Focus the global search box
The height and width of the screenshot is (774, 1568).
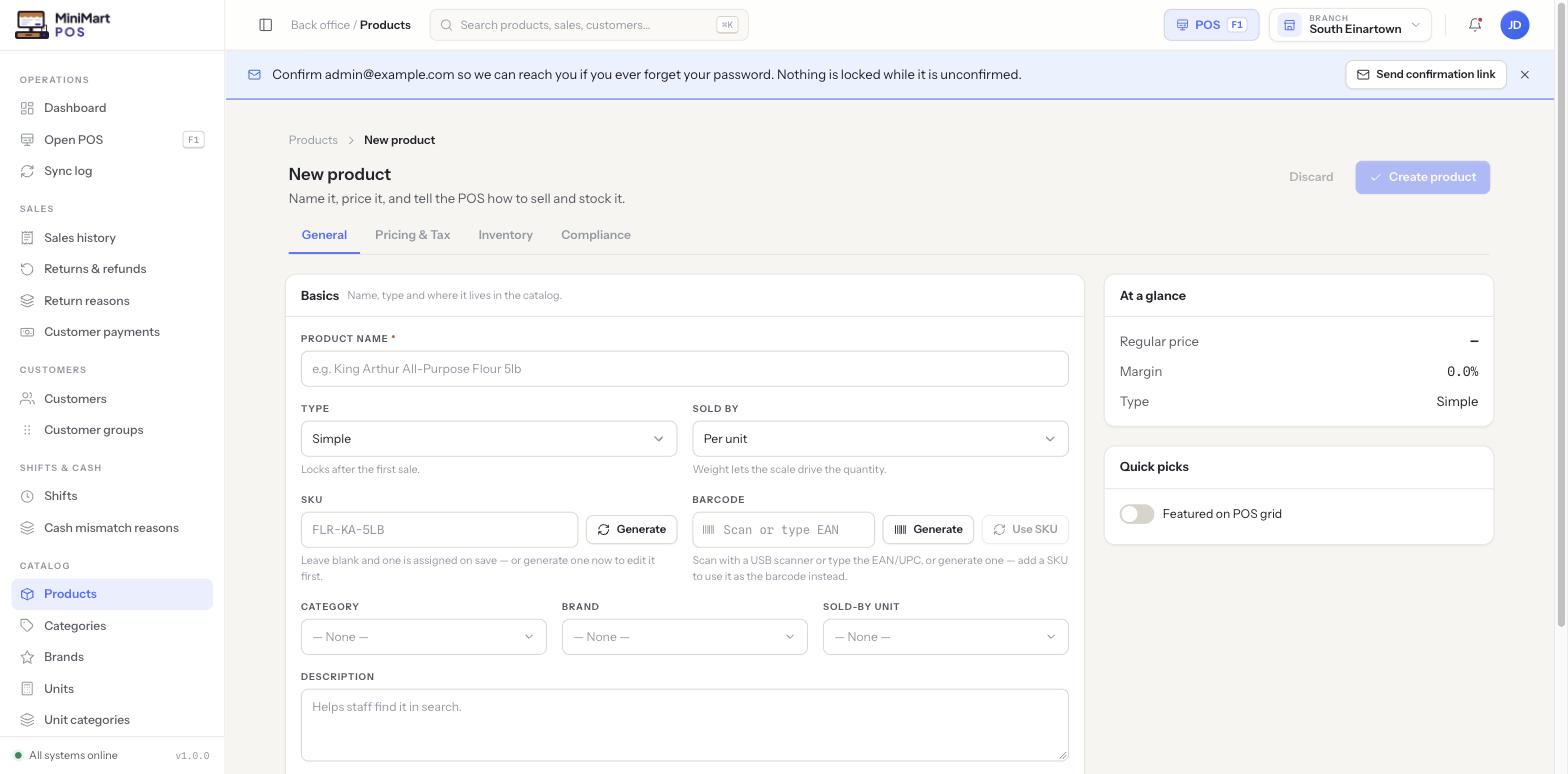[589, 25]
